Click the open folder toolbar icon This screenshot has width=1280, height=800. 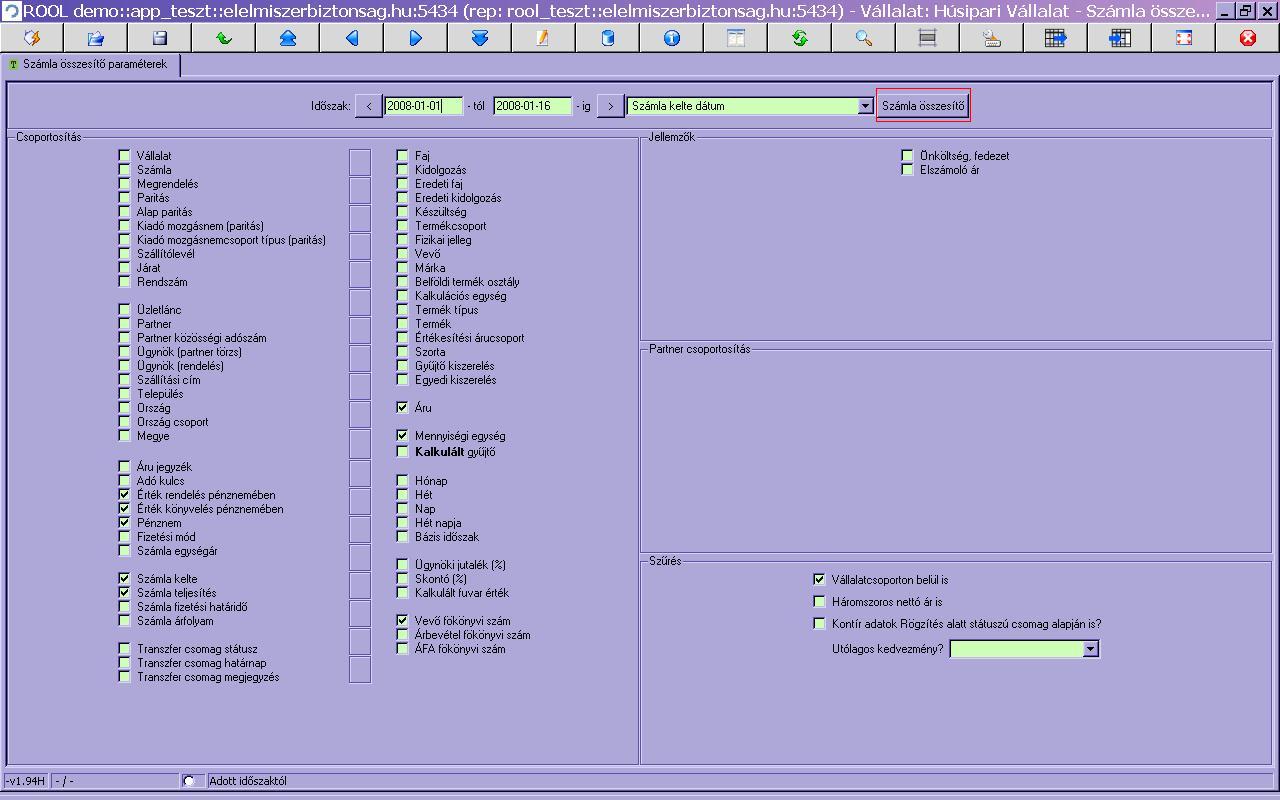coord(96,38)
